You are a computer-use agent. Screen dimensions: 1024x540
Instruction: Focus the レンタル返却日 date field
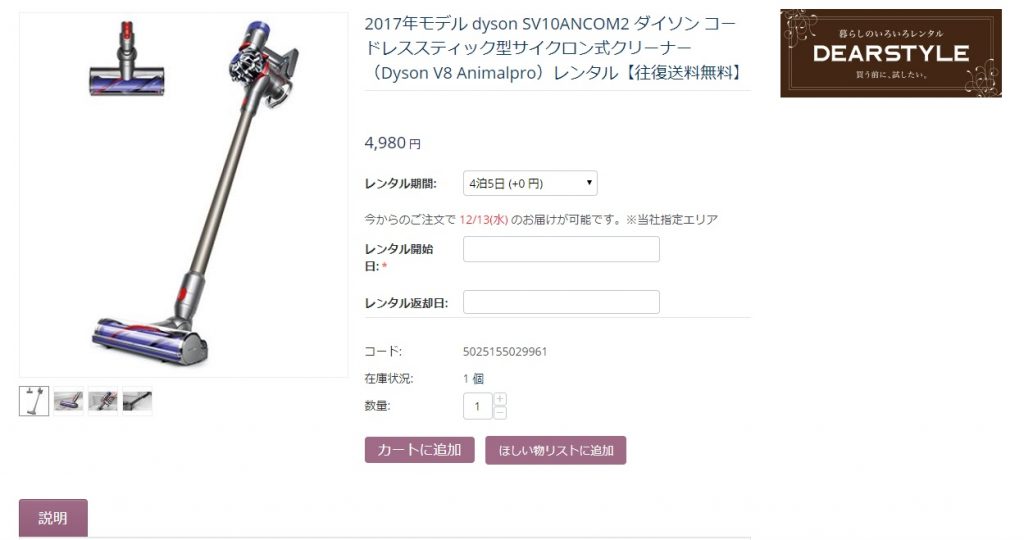click(x=561, y=302)
